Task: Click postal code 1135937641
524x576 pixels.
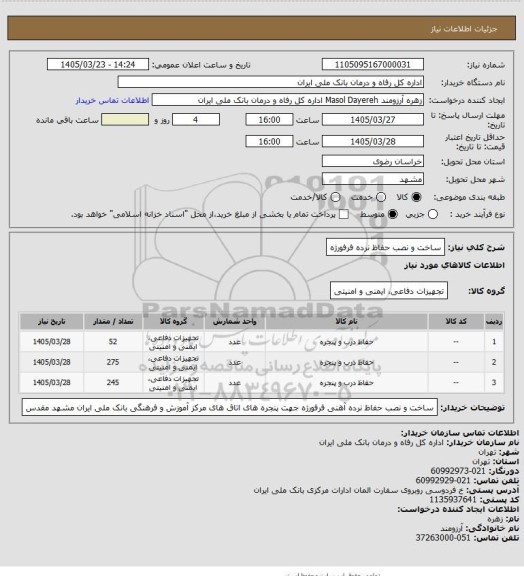Action: (x=453, y=500)
